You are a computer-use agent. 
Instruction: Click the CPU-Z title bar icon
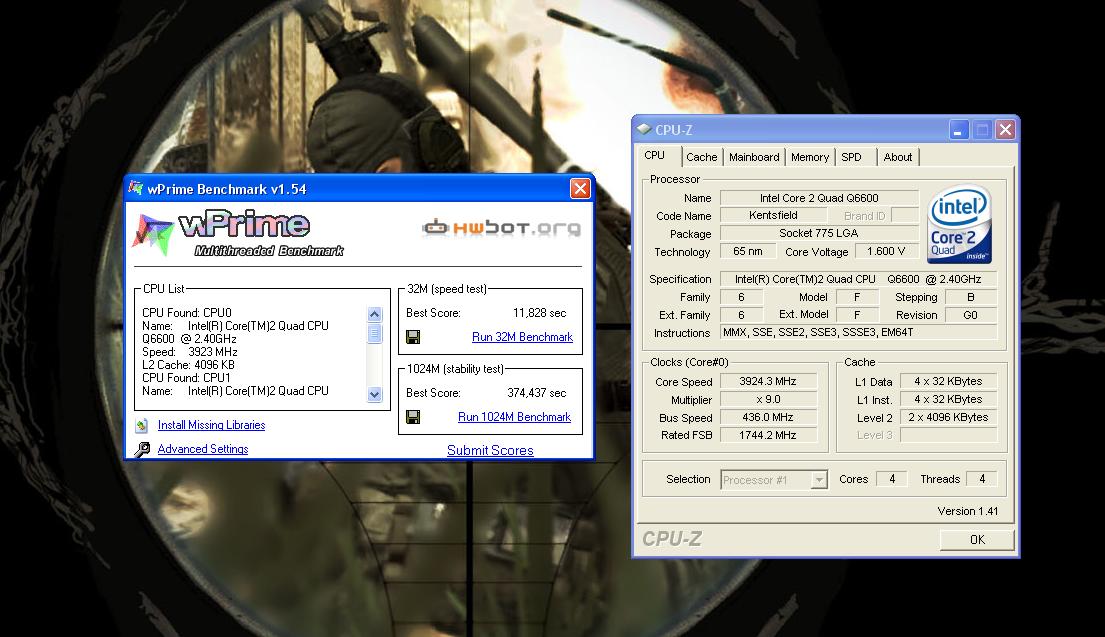(643, 130)
